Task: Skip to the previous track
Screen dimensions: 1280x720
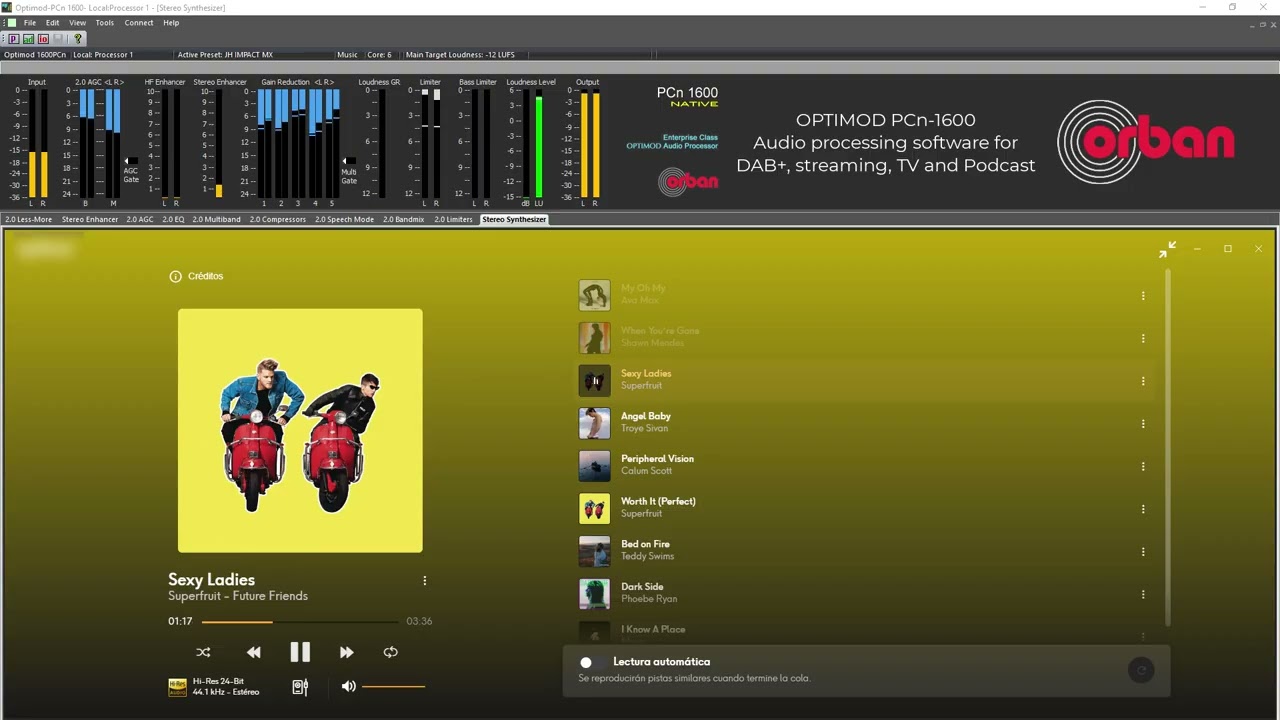Action: click(x=254, y=652)
